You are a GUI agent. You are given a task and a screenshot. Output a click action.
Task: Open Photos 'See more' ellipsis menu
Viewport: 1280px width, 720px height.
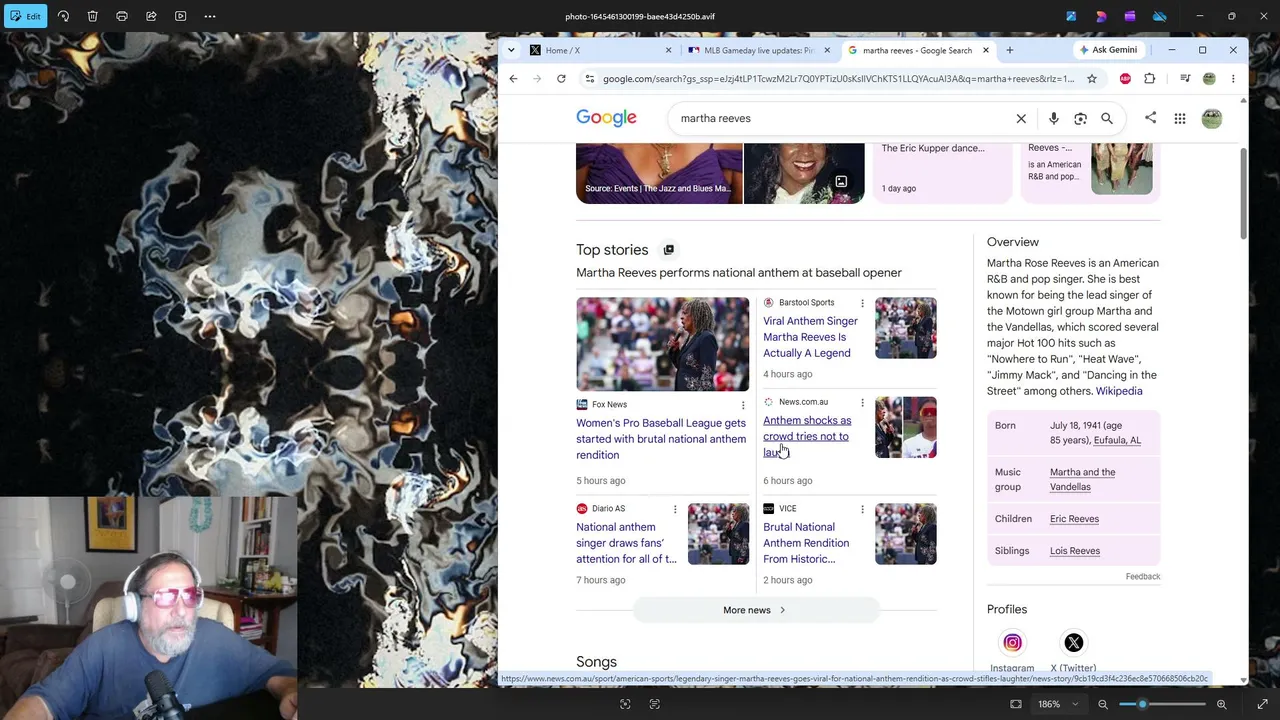point(210,16)
